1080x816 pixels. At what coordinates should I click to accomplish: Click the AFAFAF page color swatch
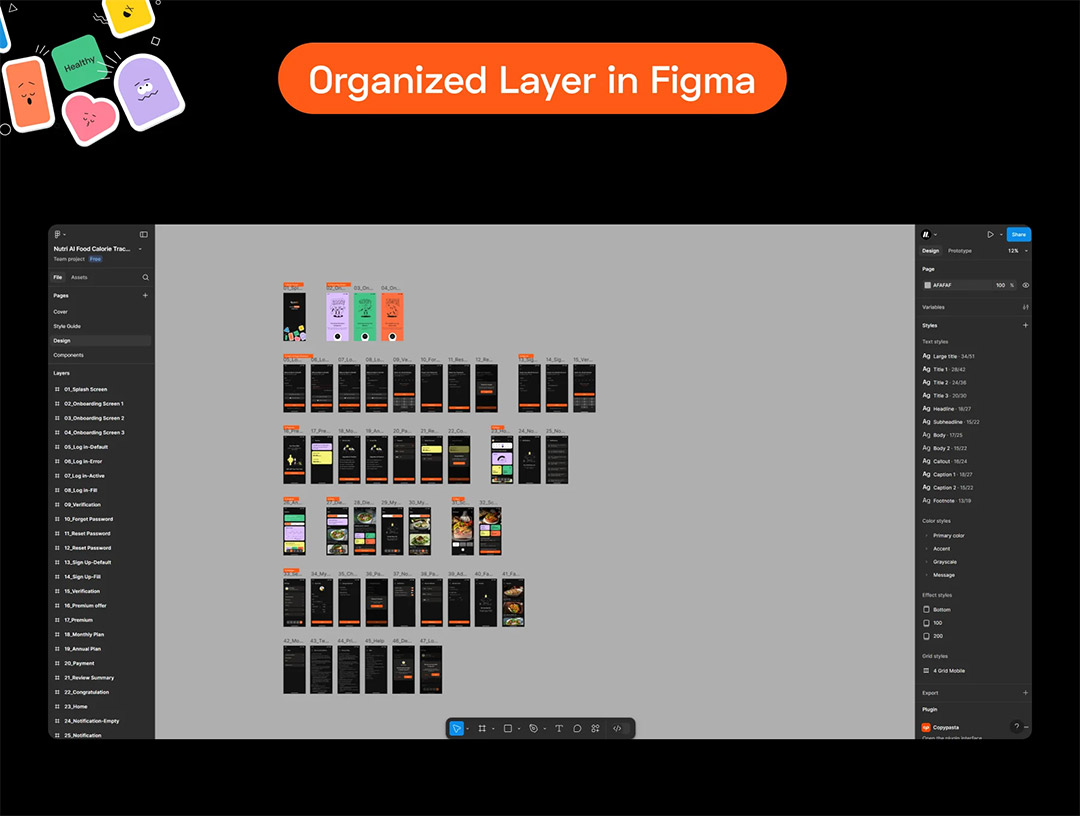[x=927, y=285]
